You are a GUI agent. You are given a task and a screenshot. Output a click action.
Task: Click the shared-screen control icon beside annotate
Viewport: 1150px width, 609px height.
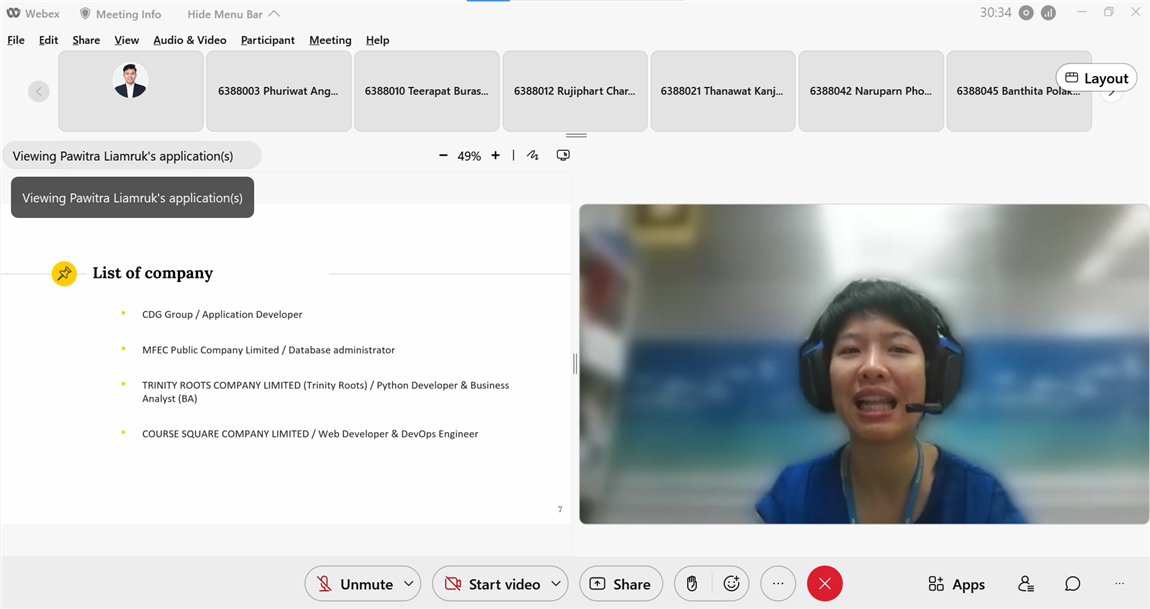point(563,156)
